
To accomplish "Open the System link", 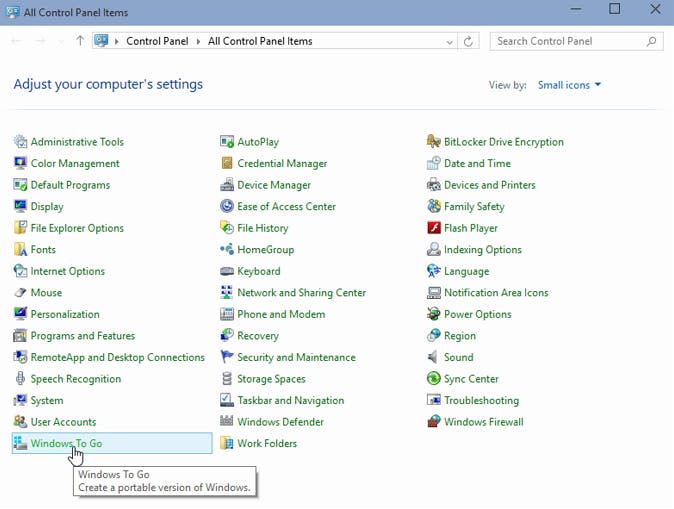I will [47, 400].
